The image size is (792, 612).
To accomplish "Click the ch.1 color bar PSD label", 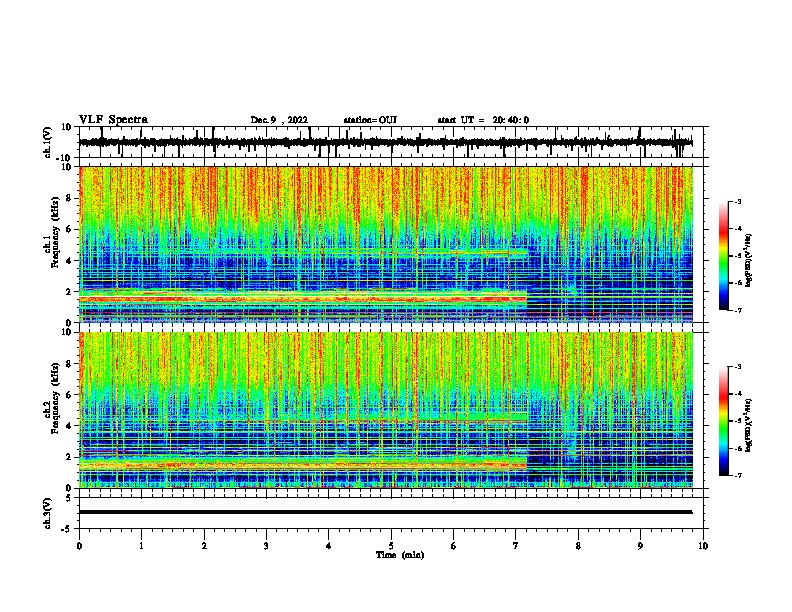I will click(749, 260).
